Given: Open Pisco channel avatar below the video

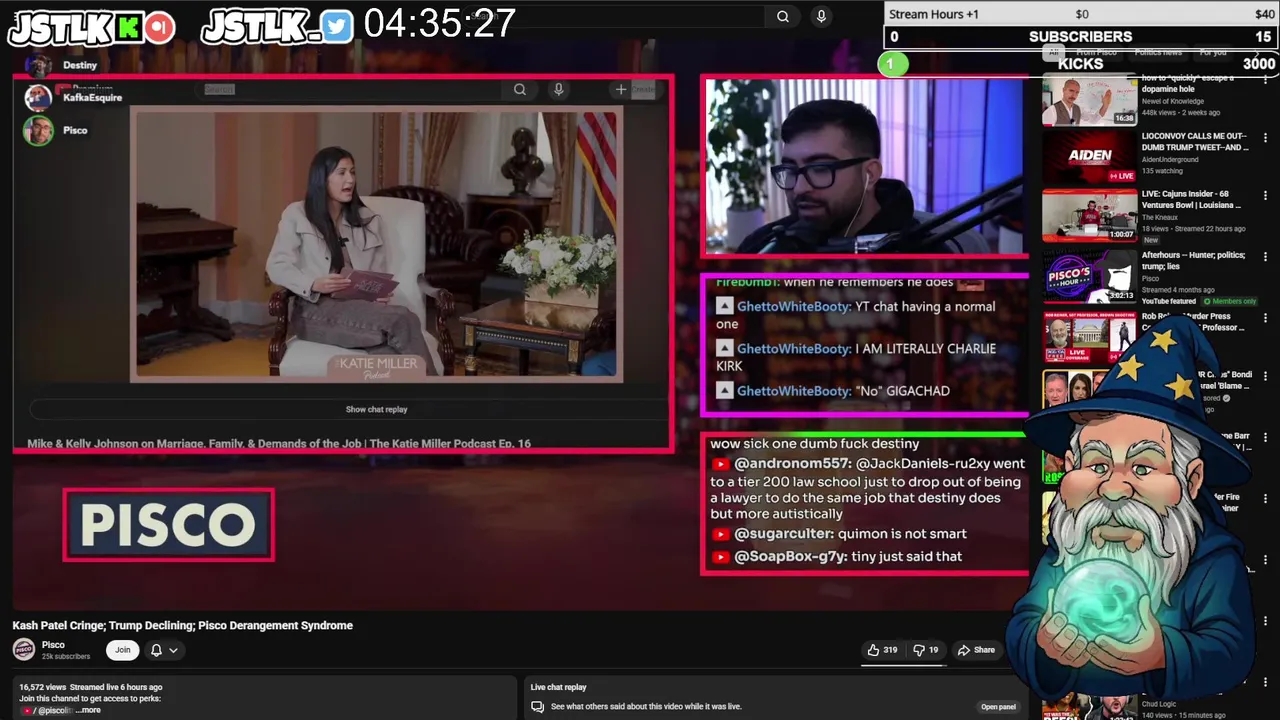Looking at the screenshot, I should click(x=24, y=649).
